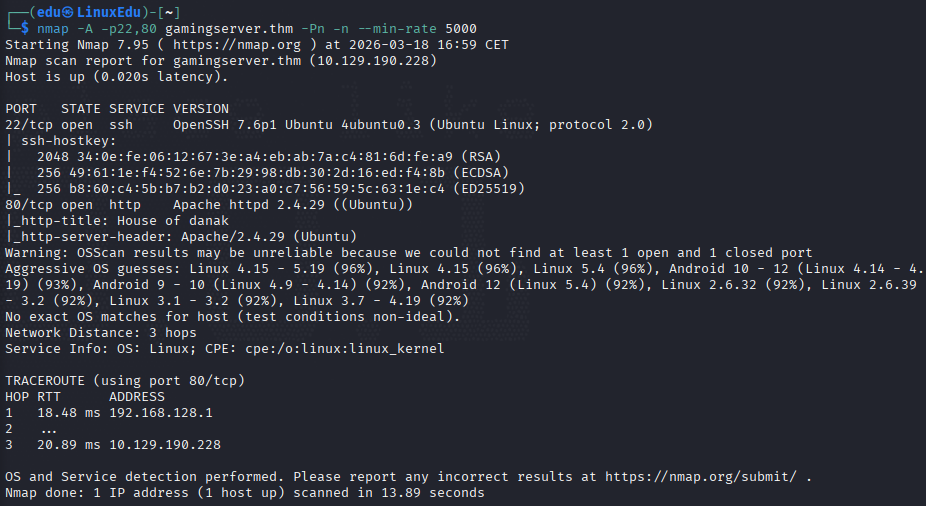Click the Network Distance: 3 hops line

(100, 333)
